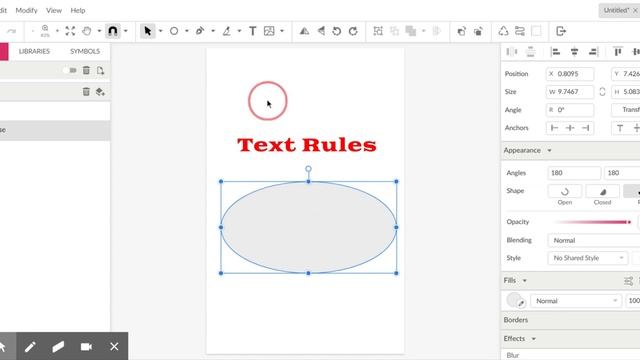Align selection to horizontal center
640x360 pixels.
[574, 51]
